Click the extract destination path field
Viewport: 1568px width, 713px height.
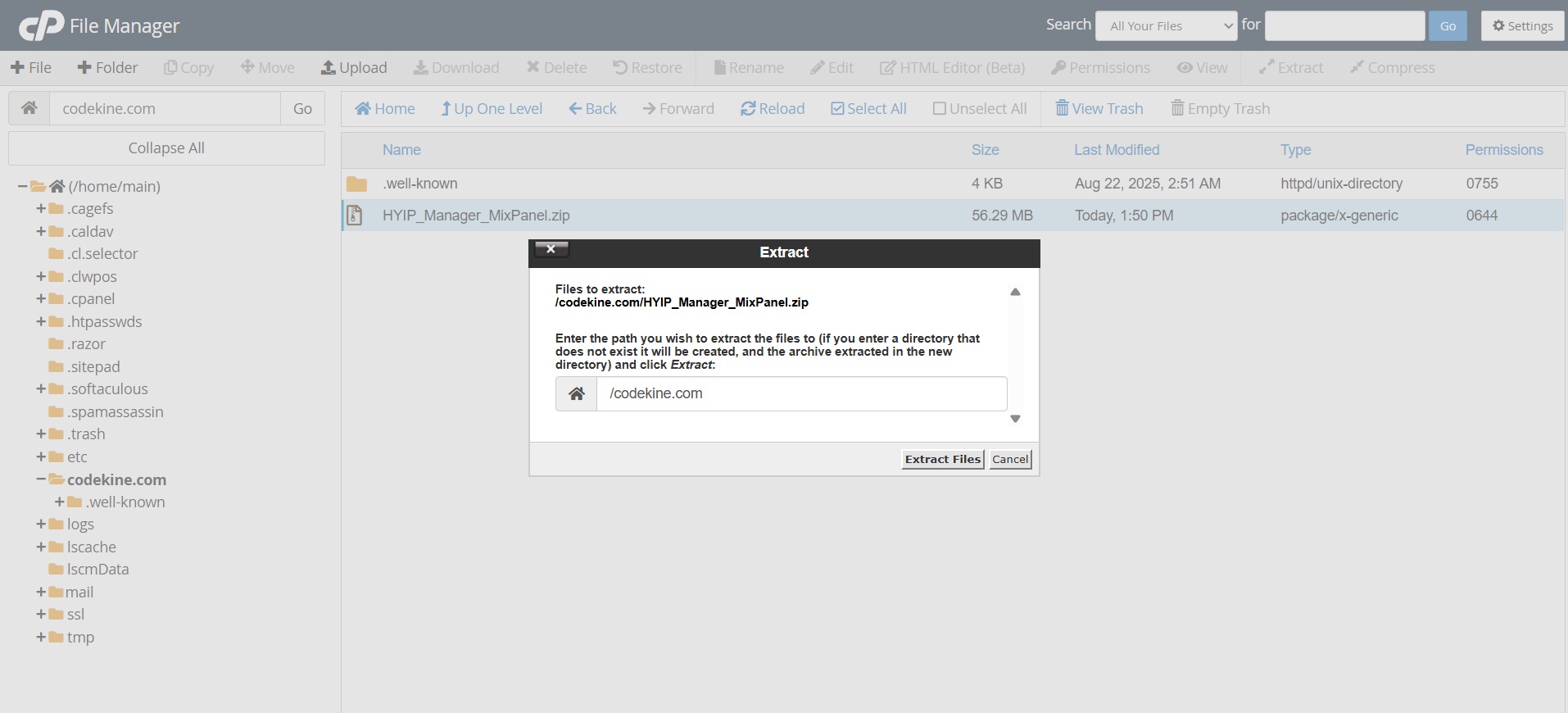(801, 393)
